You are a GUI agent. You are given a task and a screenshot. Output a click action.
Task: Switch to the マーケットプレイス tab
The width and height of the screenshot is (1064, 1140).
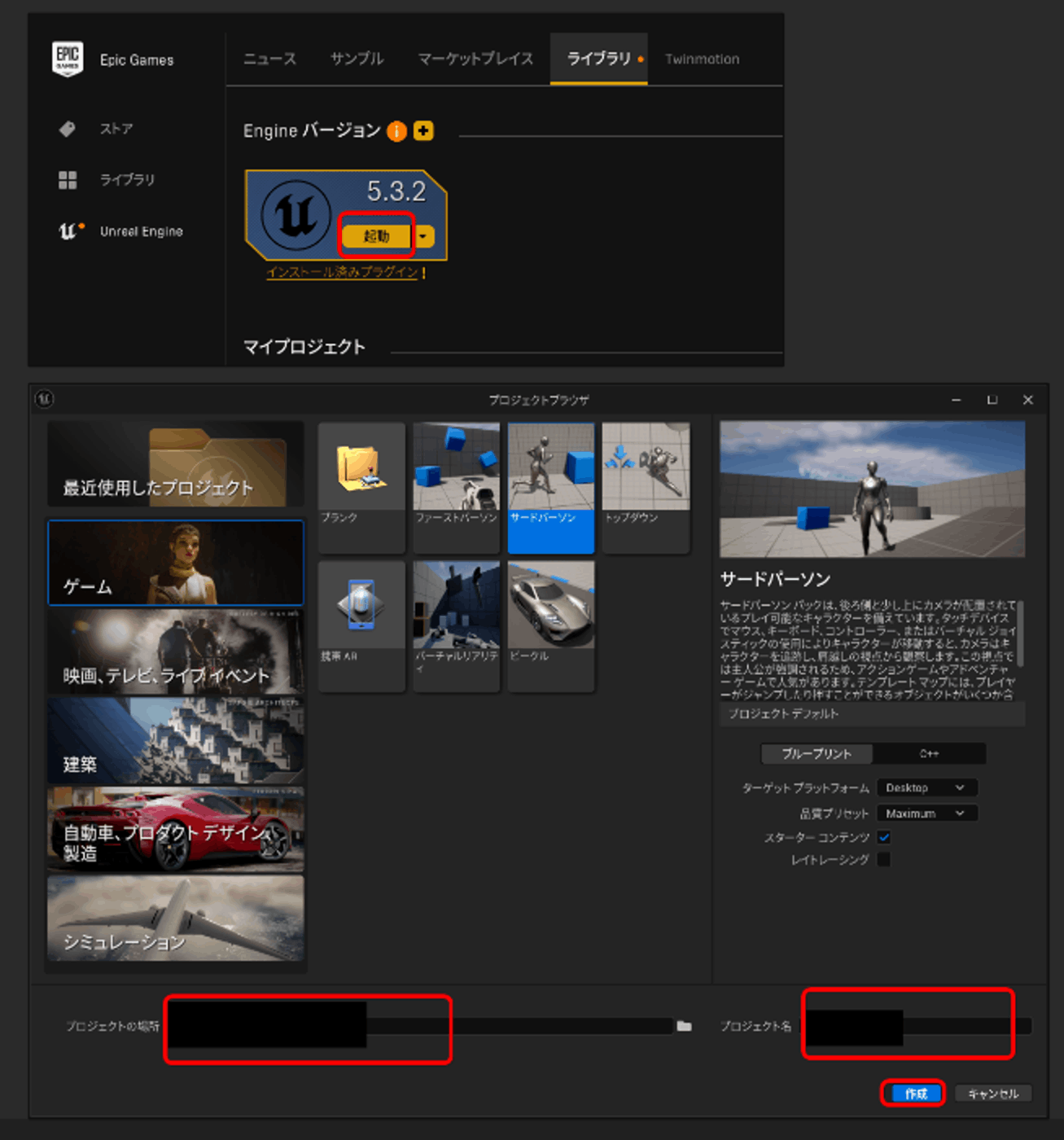click(x=475, y=59)
